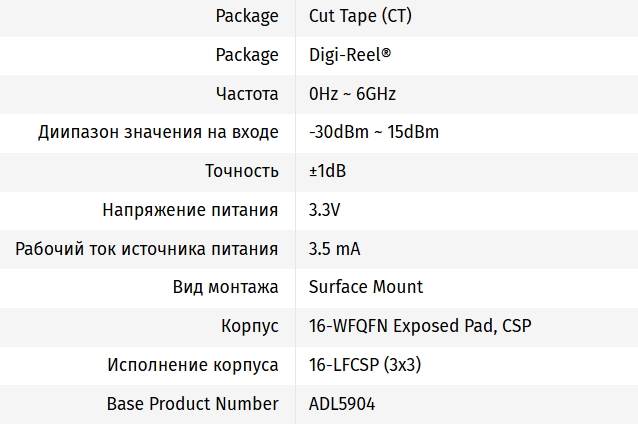Select the ±1dB accuracy value
The image size is (638, 433).
[328, 171]
